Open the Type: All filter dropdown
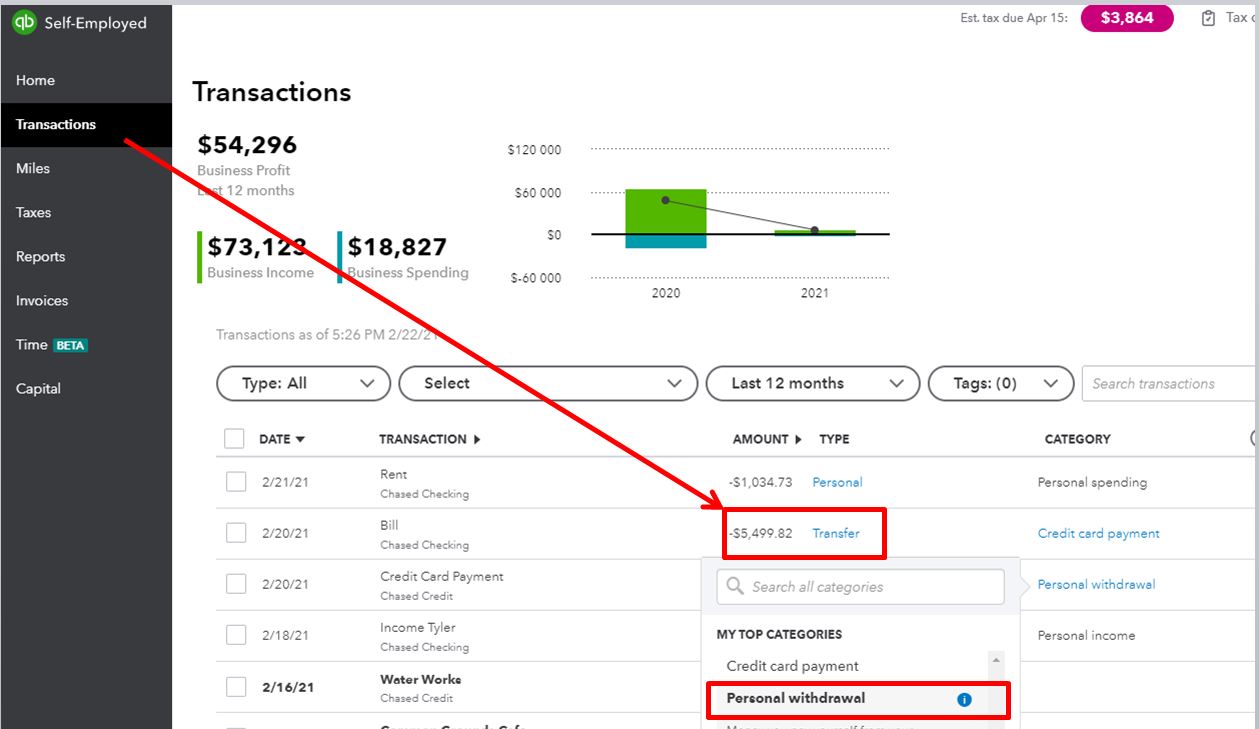Image resolution: width=1259 pixels, height=729 pixels. 303,383
